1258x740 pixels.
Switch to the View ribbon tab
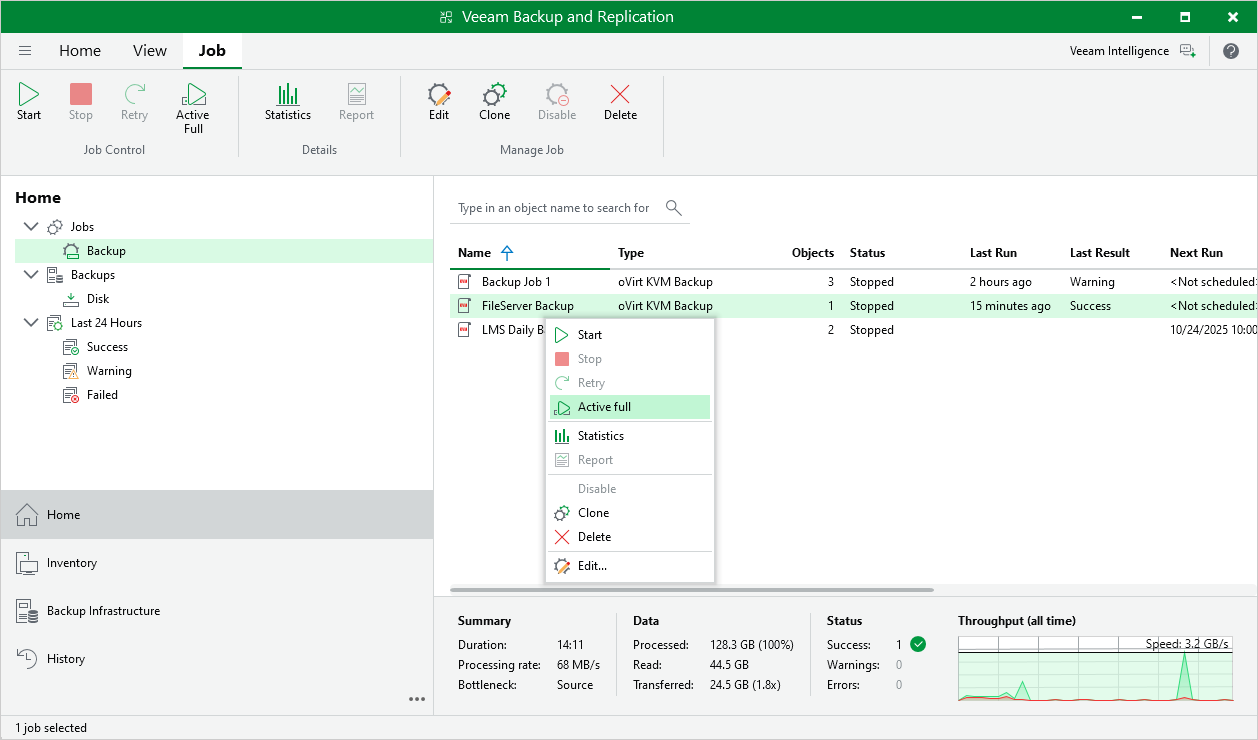point(150,51)
